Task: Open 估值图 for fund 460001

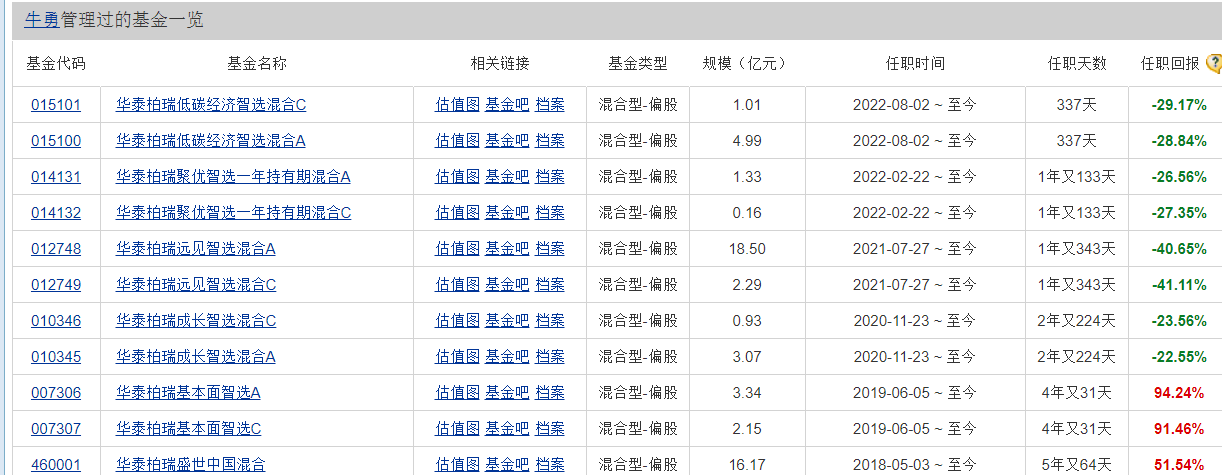Action: [457, 464]
